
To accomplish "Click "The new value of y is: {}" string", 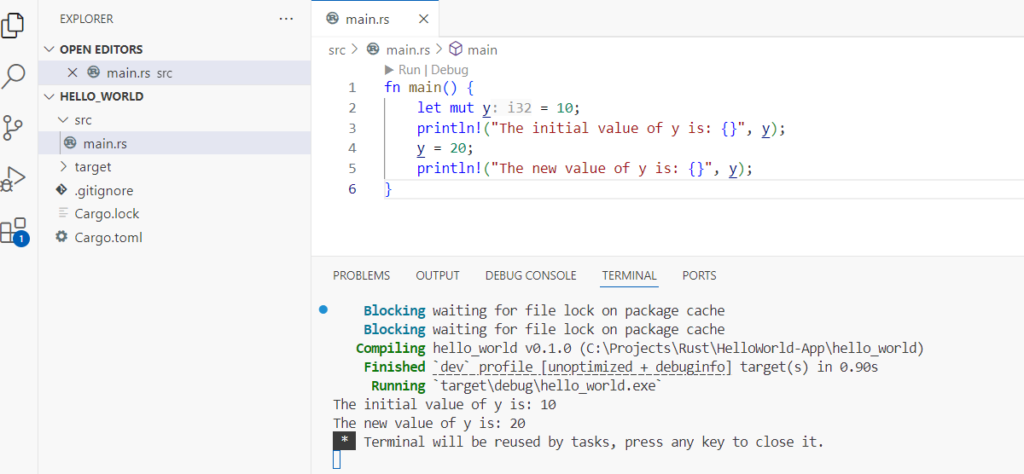I will [x=601, y=168].
